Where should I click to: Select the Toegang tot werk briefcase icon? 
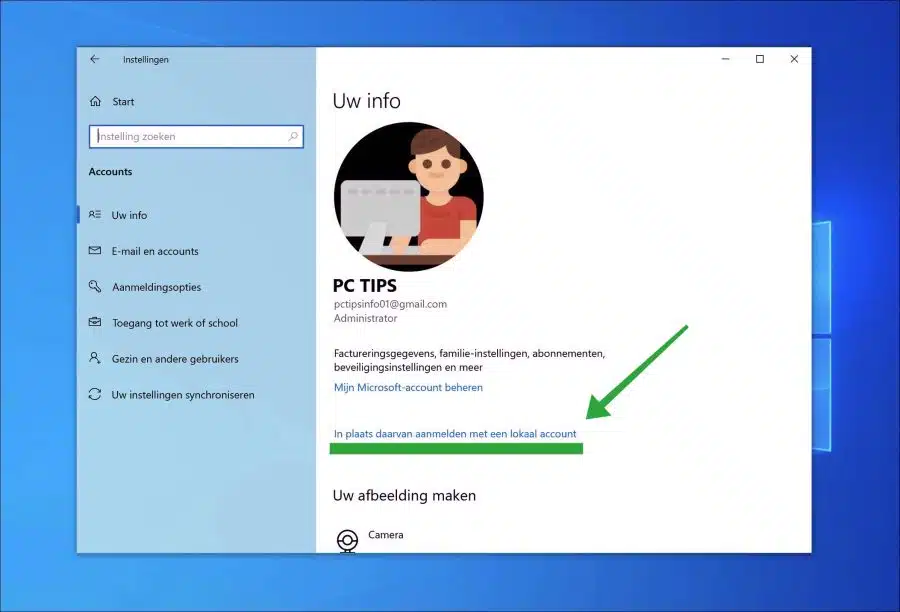[95, 323]
